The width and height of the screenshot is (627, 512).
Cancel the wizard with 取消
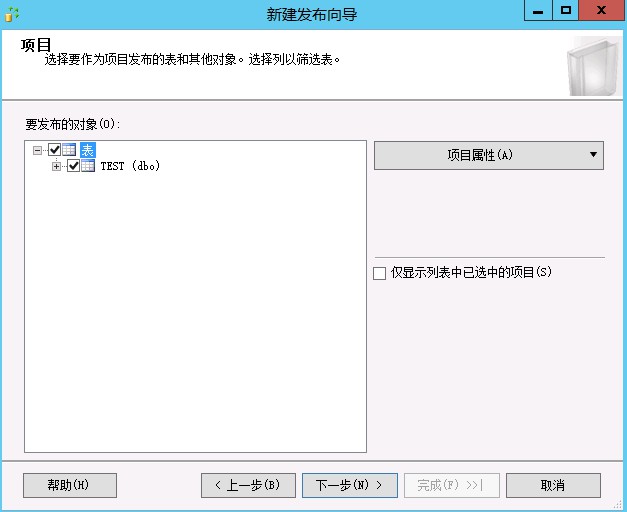point(553,485)
